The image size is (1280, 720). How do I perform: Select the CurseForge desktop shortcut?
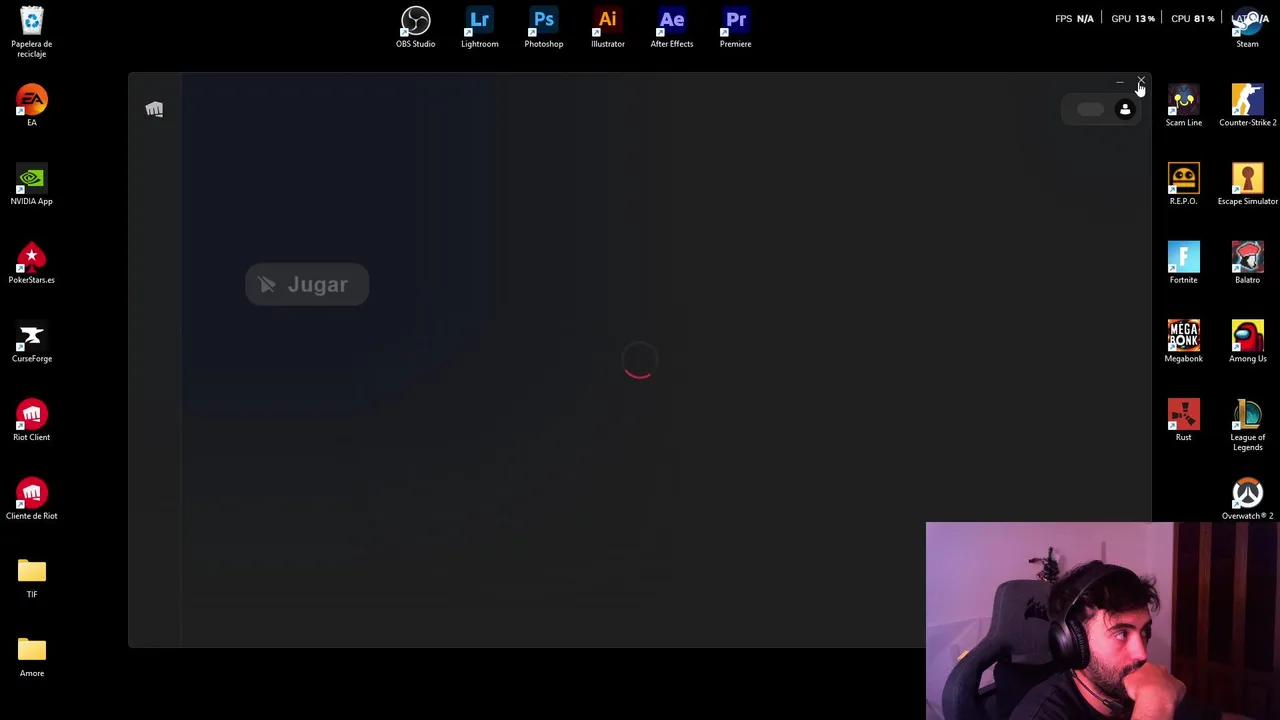pyautogui.click(x=32, y=342)
